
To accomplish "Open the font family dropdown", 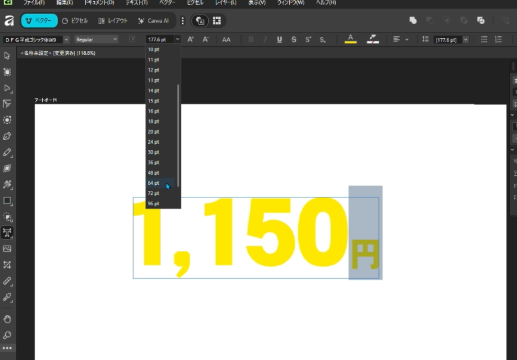I will click(x=66, y=40).
